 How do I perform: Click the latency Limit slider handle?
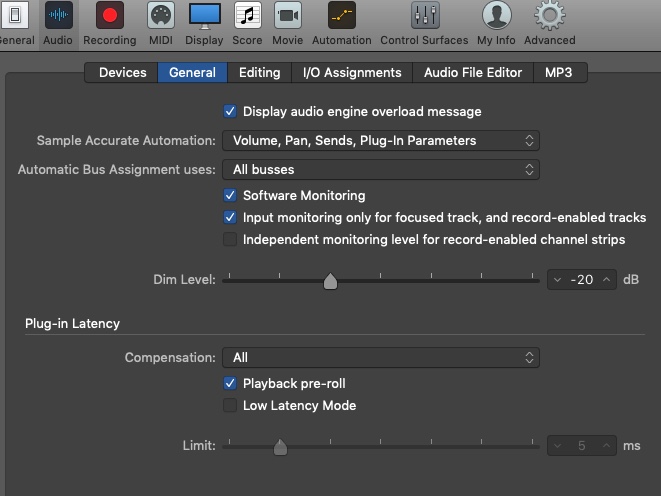pos(280,447)
